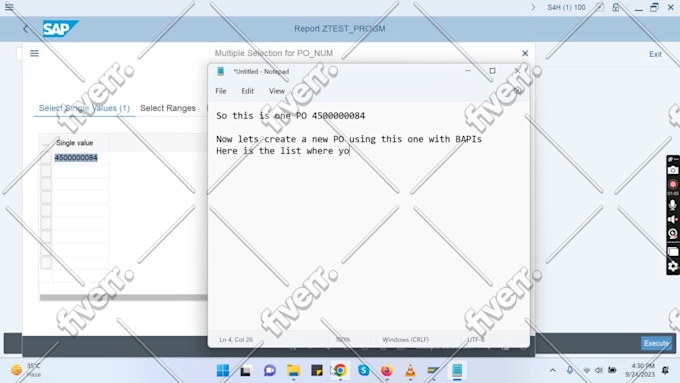Open the notification bell icon
This screenshot has width=680, height=383.
click(665, 370)
